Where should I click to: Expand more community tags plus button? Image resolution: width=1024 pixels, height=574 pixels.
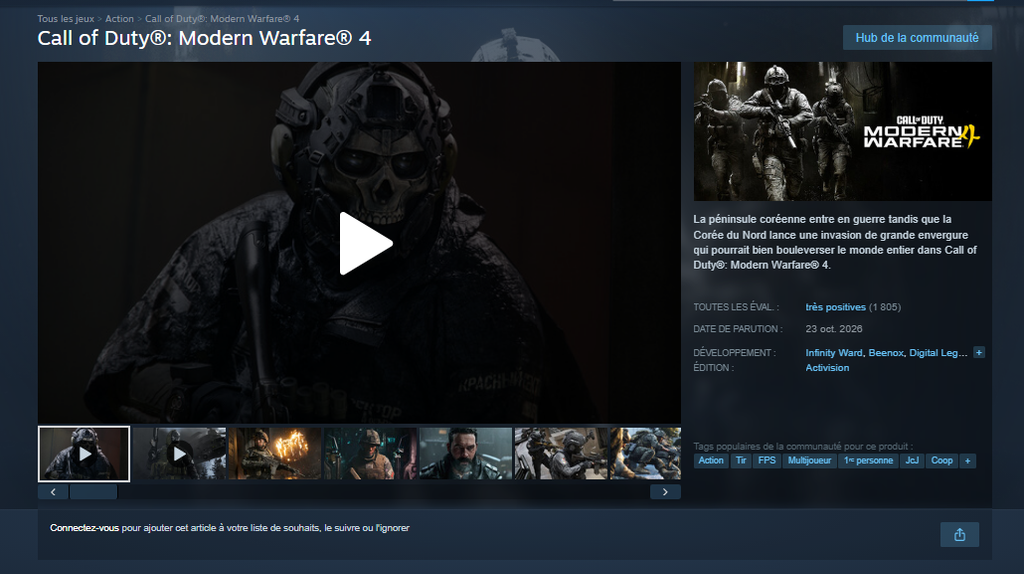click(967, 461)
